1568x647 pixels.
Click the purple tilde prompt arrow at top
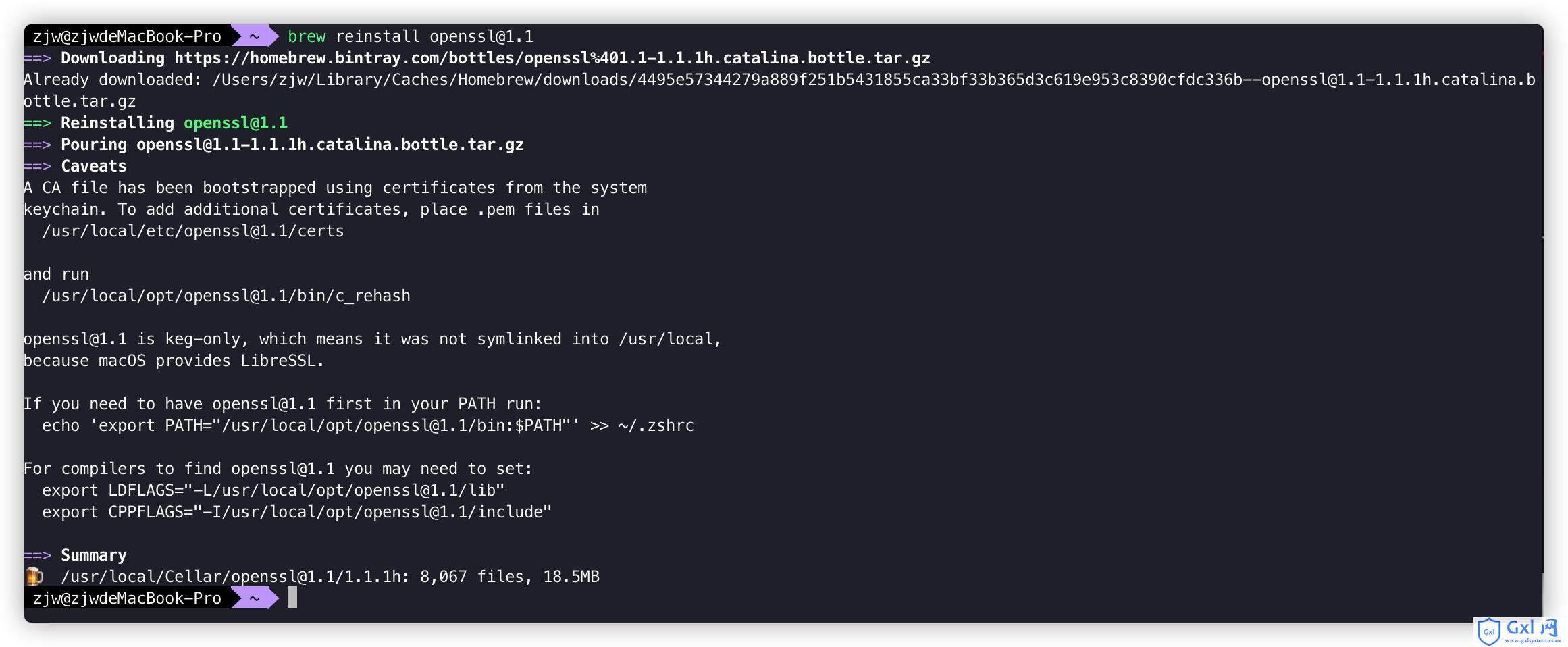click(255, 36)
